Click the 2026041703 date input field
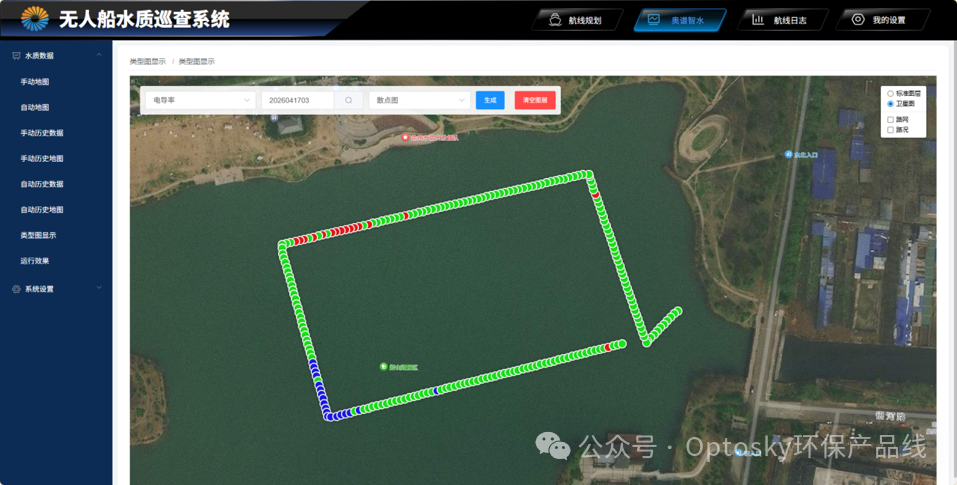This screenshot has height=485, width=957. [x=298, y=100]
